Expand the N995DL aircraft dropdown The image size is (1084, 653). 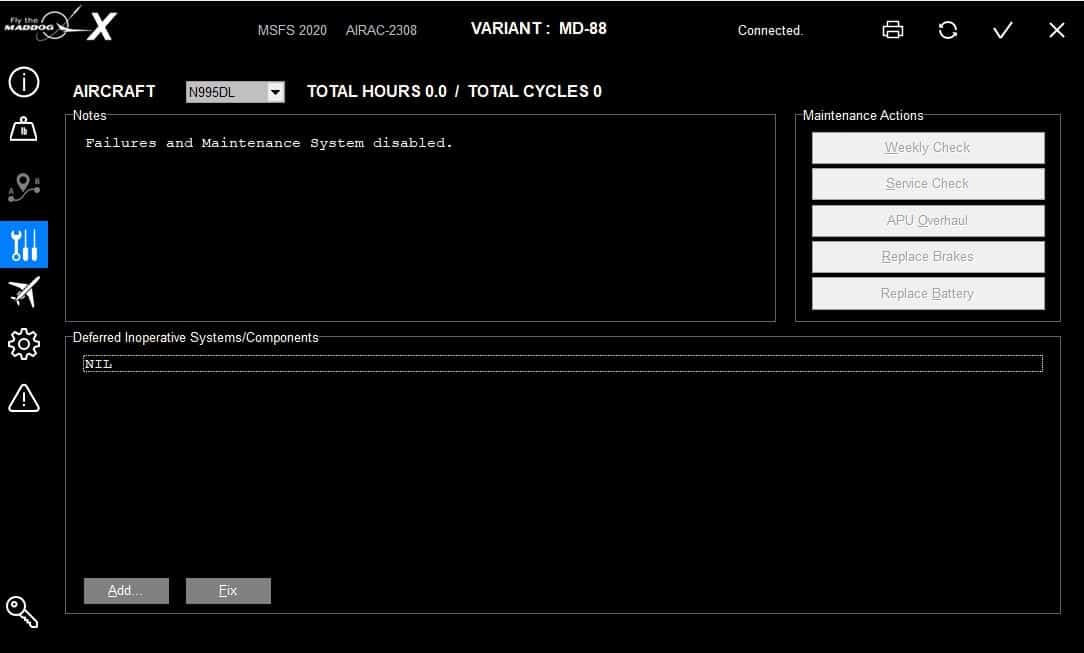(x=275, y=92)
